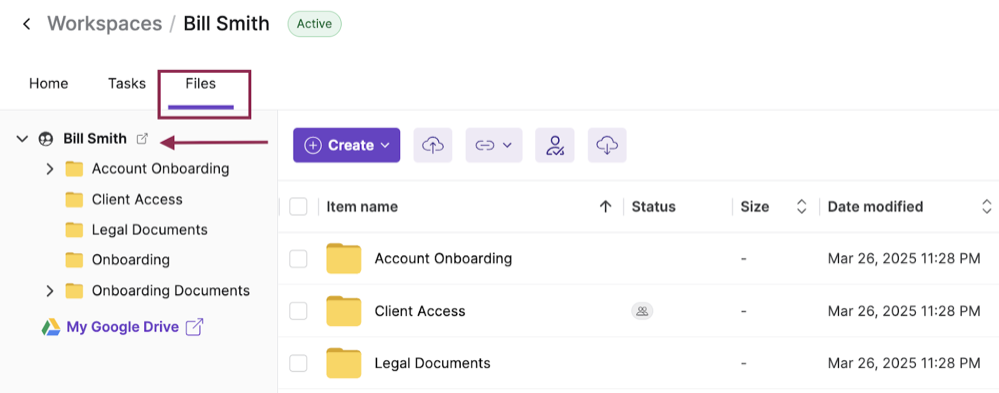
Task: Open the Legal Documents folder in file list
Action: click(x=432, y=363)
